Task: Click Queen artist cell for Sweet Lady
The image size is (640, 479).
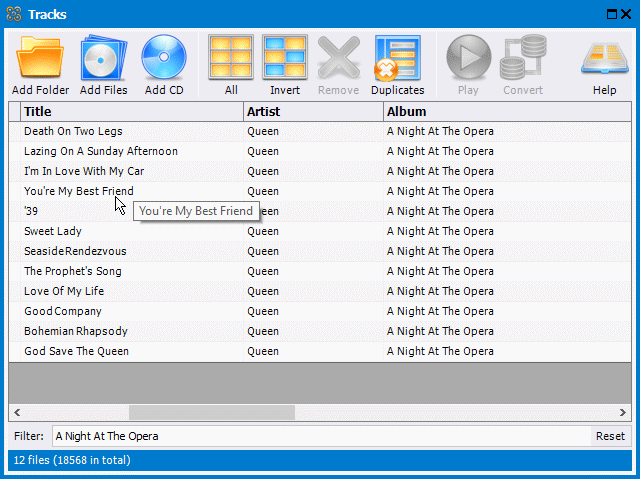Action: (x=313, y=231)
